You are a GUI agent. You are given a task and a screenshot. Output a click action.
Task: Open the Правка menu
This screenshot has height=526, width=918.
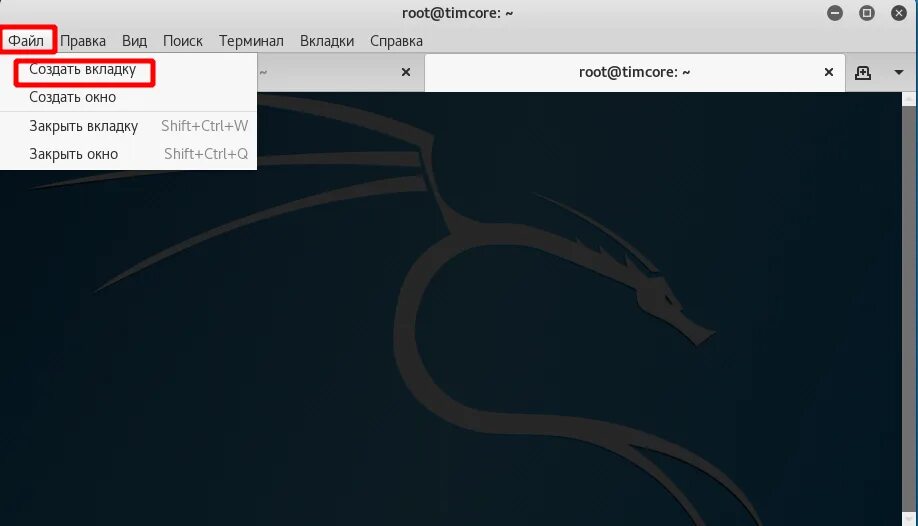tap(83, 41)
